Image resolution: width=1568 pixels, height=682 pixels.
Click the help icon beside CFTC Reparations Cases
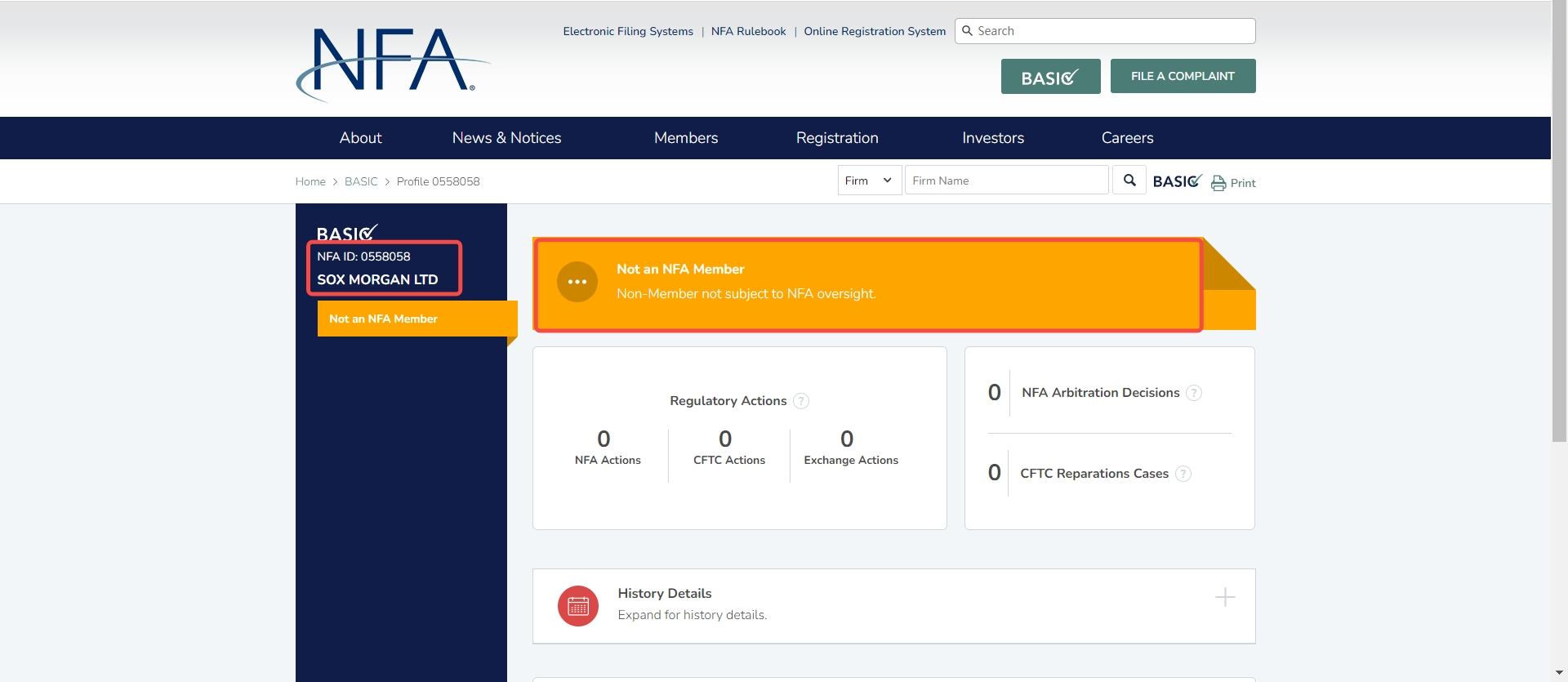coord(1183,474)
